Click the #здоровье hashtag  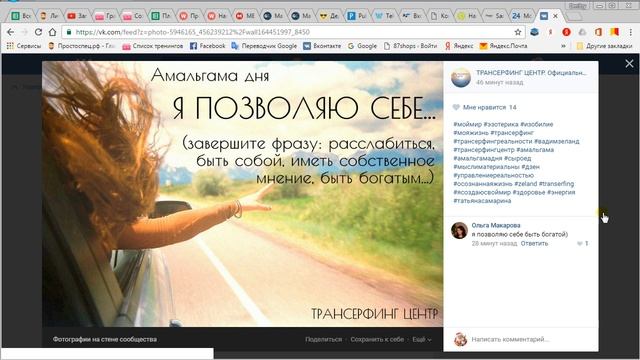tap(529, 192)
